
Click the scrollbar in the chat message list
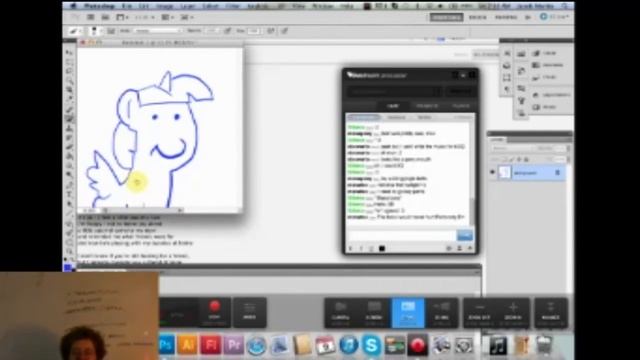click(472, 210)
